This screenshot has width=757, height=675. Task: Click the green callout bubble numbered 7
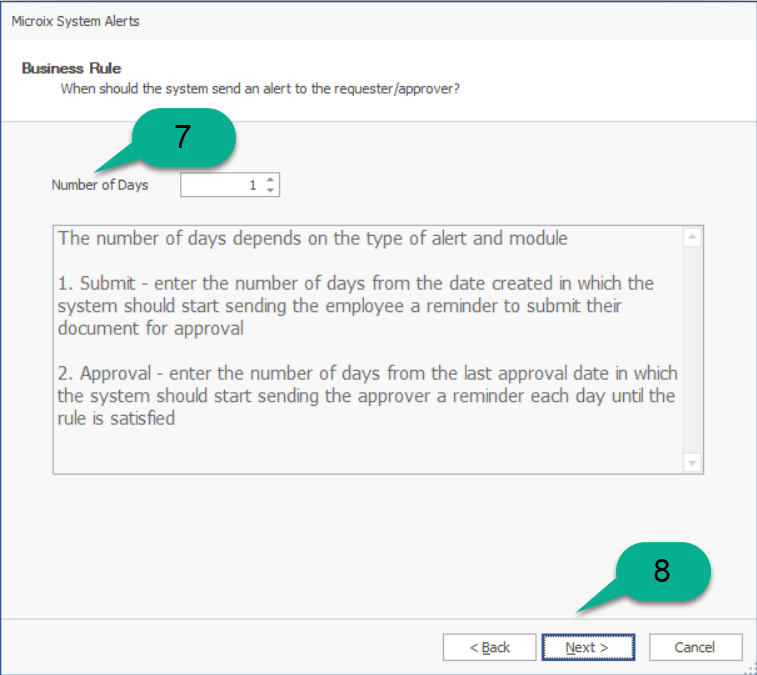pyautogui.click(x=182, y=137)
